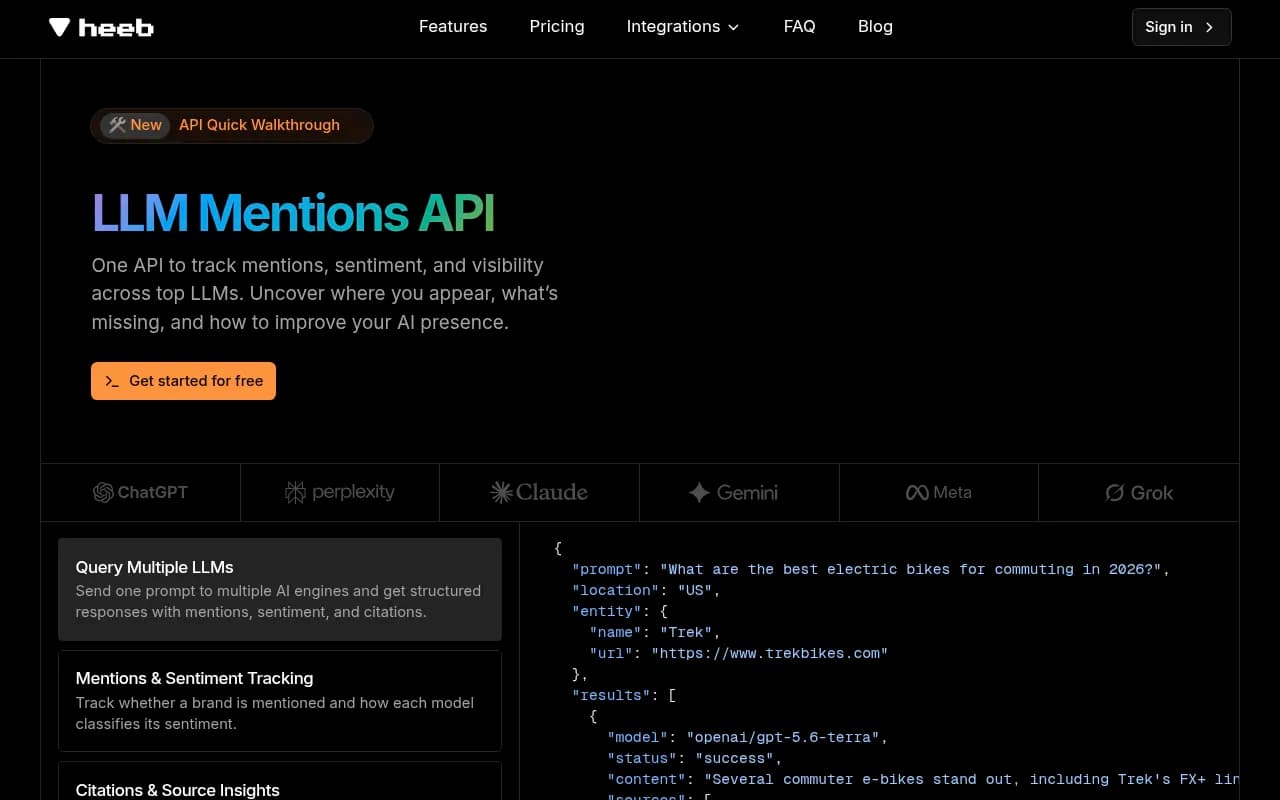Go to the Pricing page
This screenshot has height=800, width=1280.
pos(557,27)
